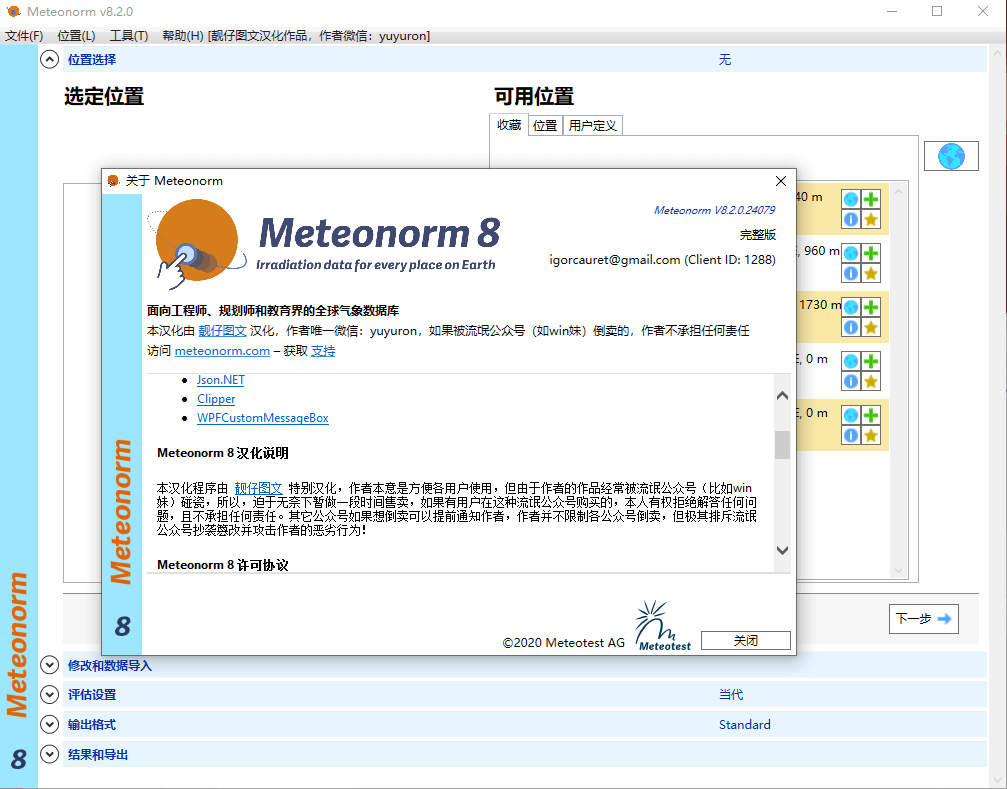Viewport: 1007px width, 789px height.
Task: Click the 下一步 button
Action: pyautogui.click(x=924, y=619)
